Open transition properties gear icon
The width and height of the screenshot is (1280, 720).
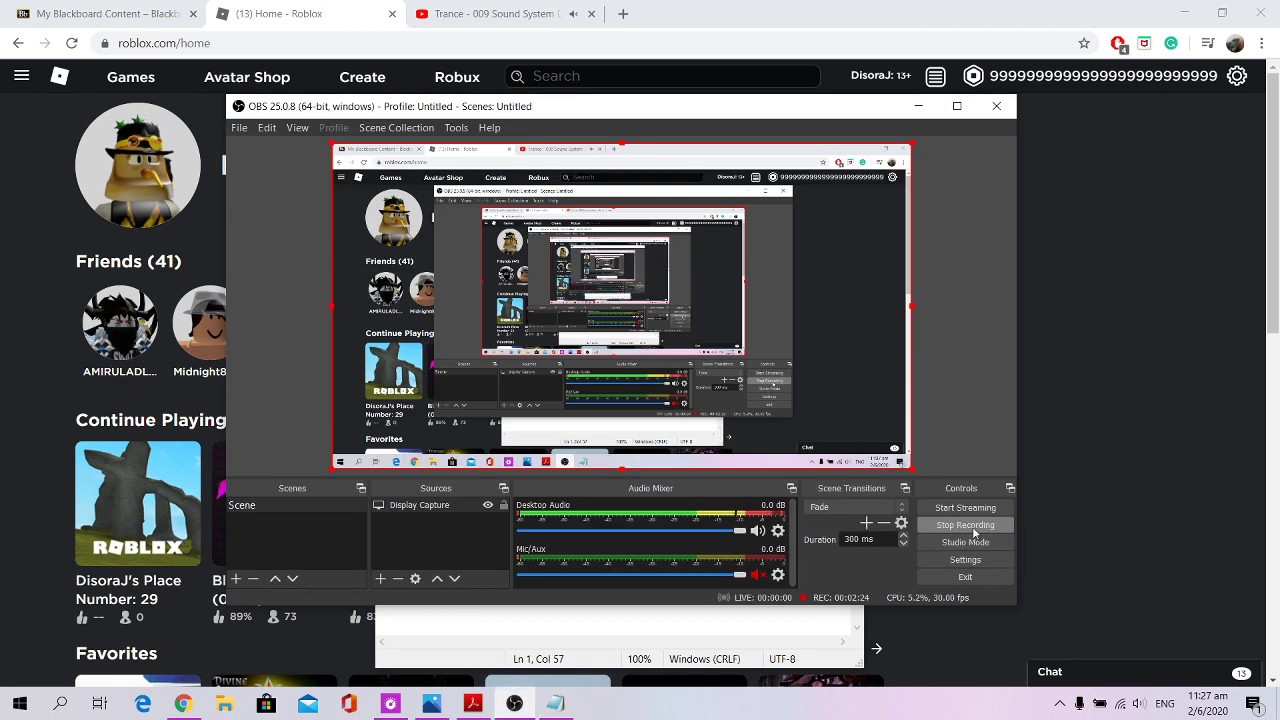(901, 523)
